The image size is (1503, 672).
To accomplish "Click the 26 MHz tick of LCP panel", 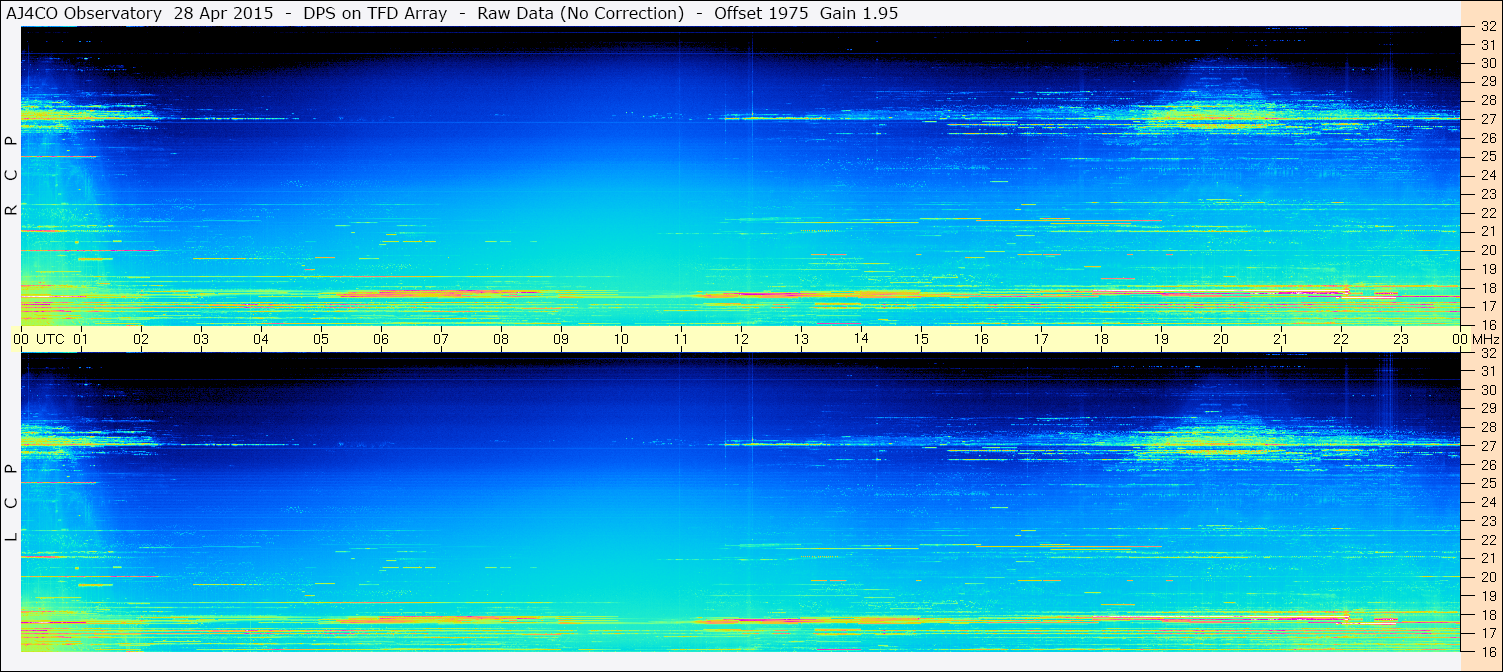I will click(1488, 465).
